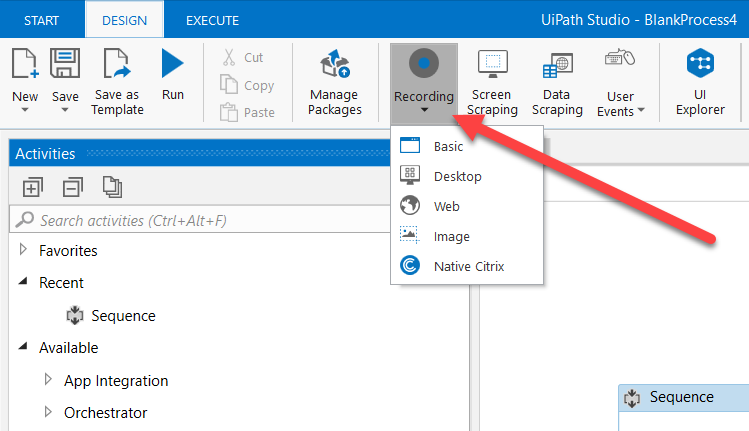Collapse all activities in panel toolbar
749x431 pixels.
tap(72, 186)
